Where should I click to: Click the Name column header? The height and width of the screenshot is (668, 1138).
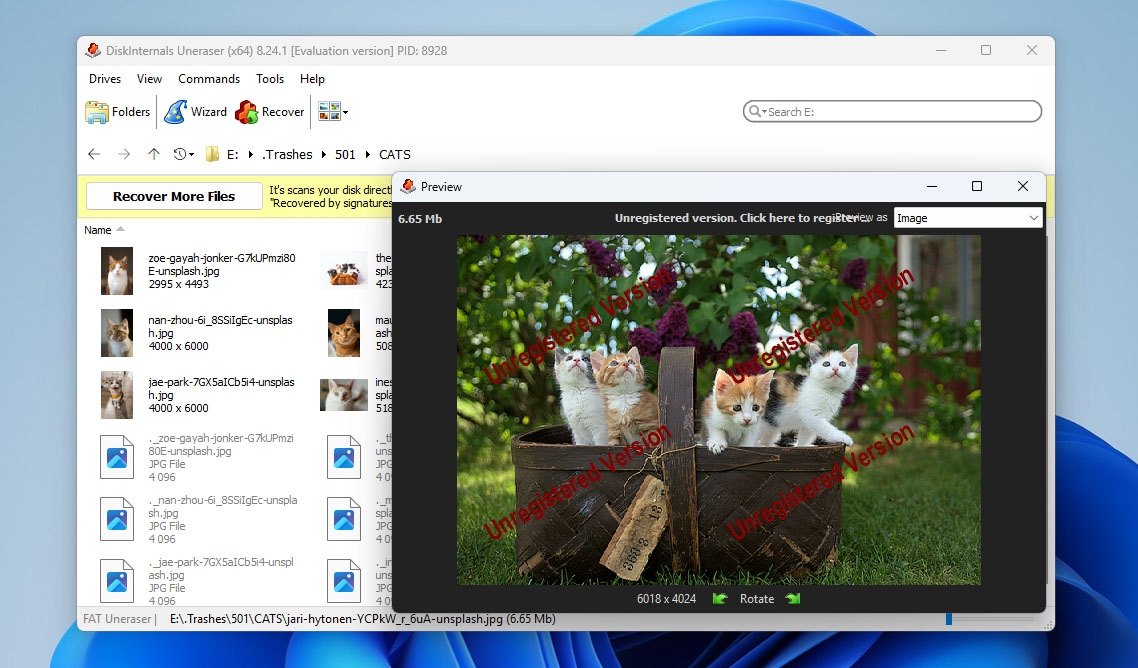tap(98, 230)
